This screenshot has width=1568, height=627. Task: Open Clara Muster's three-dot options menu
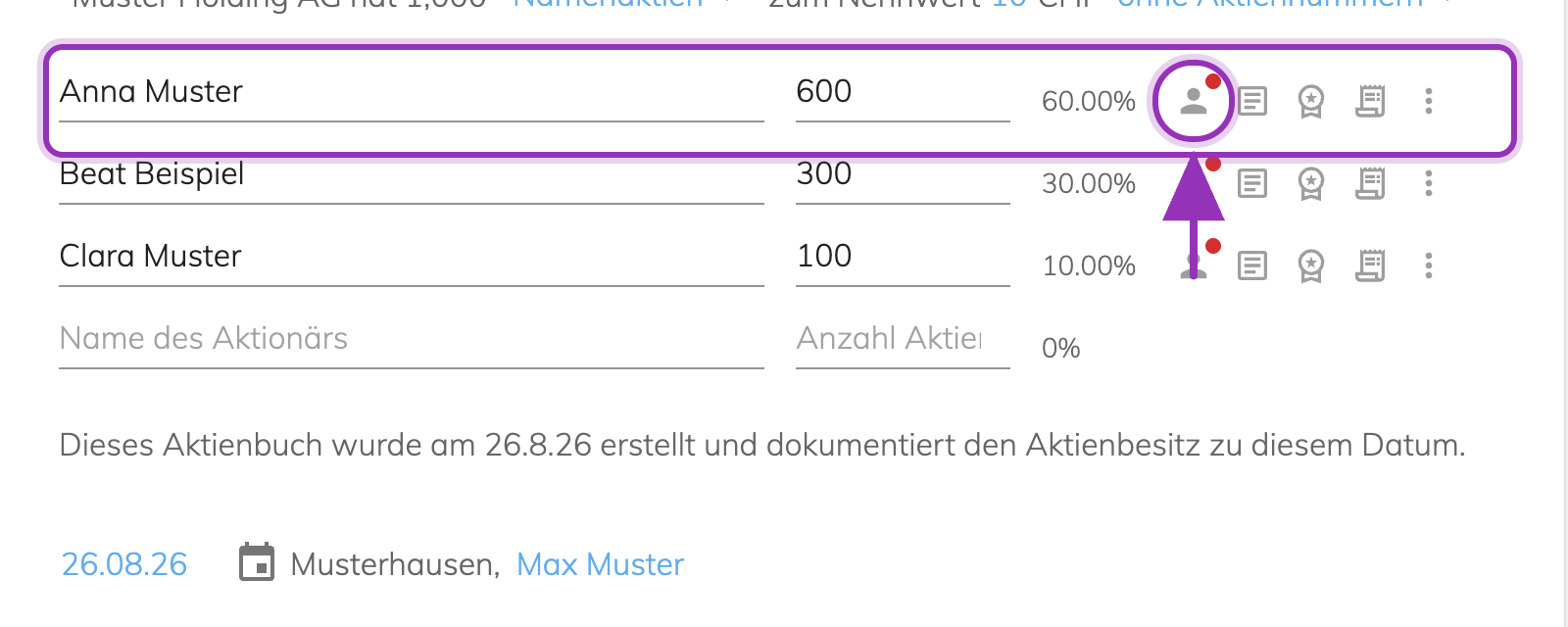tap(1429, 265)
